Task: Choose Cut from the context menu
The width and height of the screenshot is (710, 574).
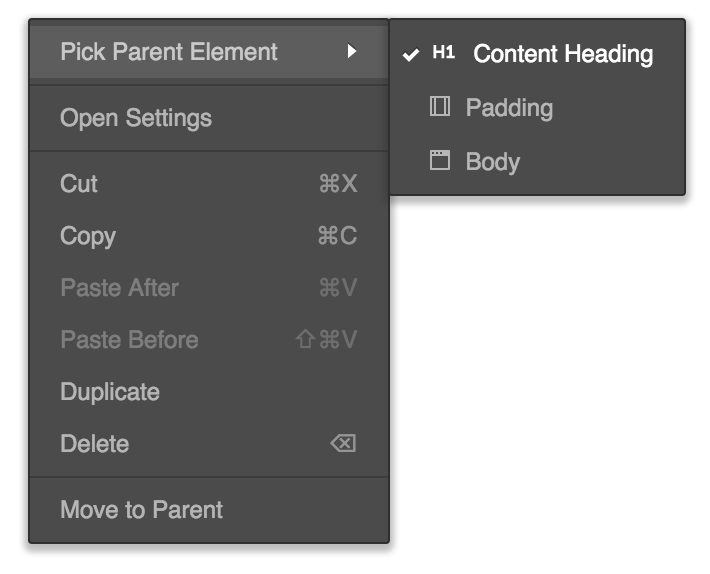Action: coord(209,184)
